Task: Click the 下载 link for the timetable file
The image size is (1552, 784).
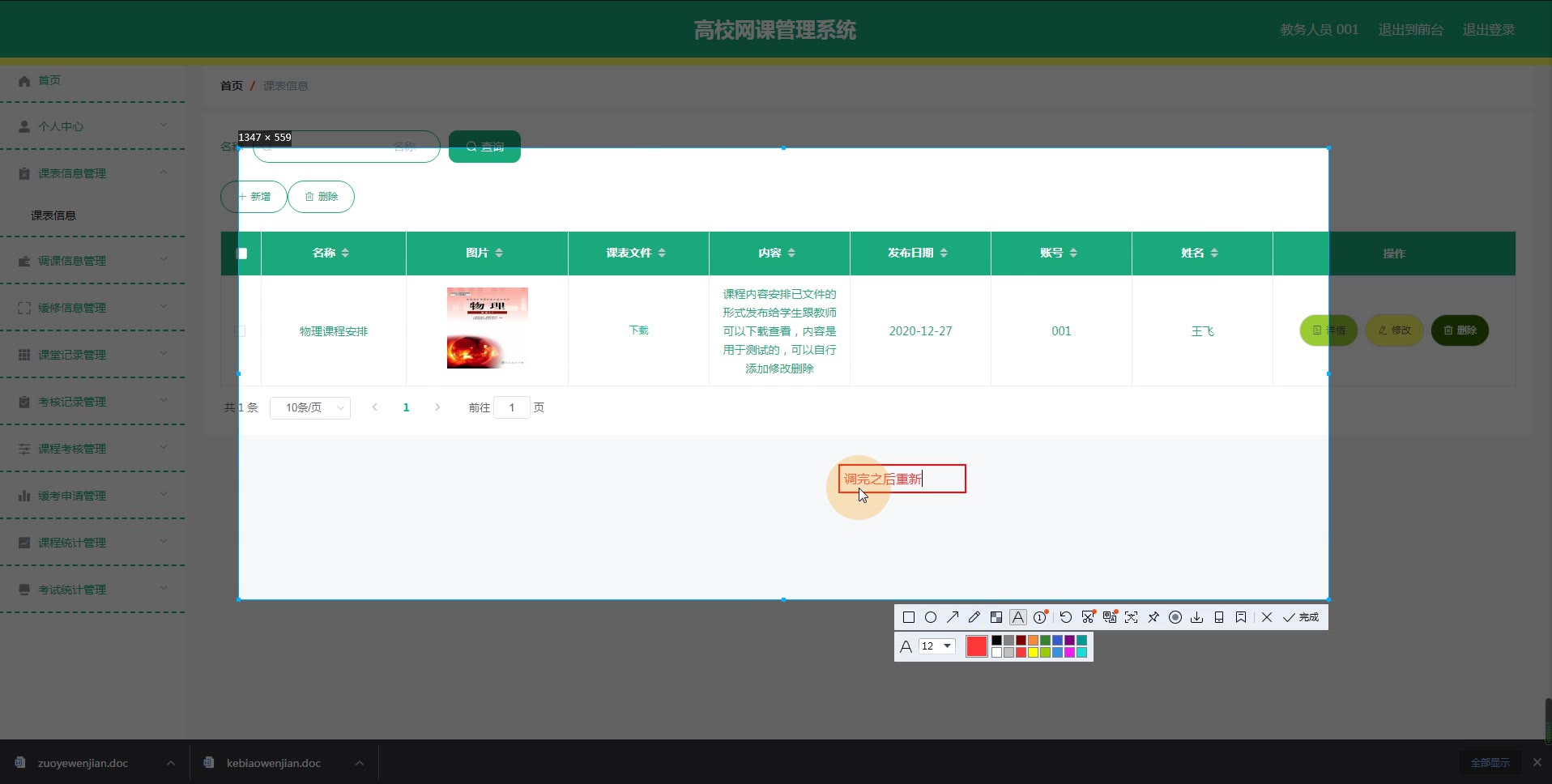Action: (638, 330)
